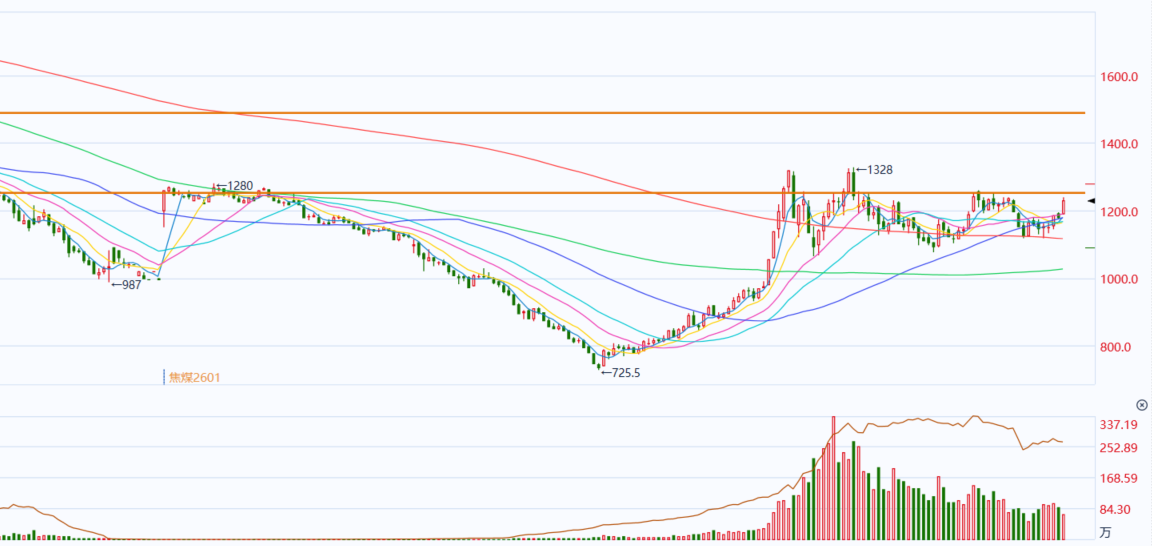The width and height of the screenshot is (1152, 546).
Task: Click the 万 unit label on volume axis
Action: [1106, 532]
